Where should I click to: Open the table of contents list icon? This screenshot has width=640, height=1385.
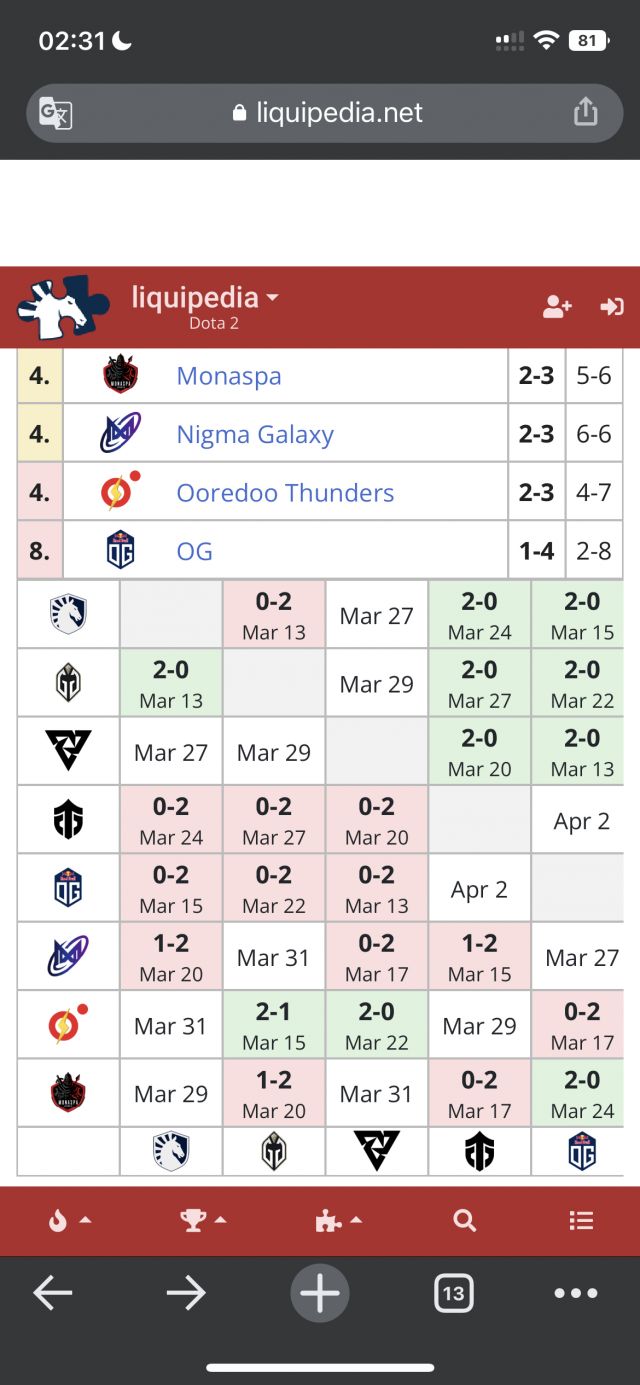[x=581, y=1220]
